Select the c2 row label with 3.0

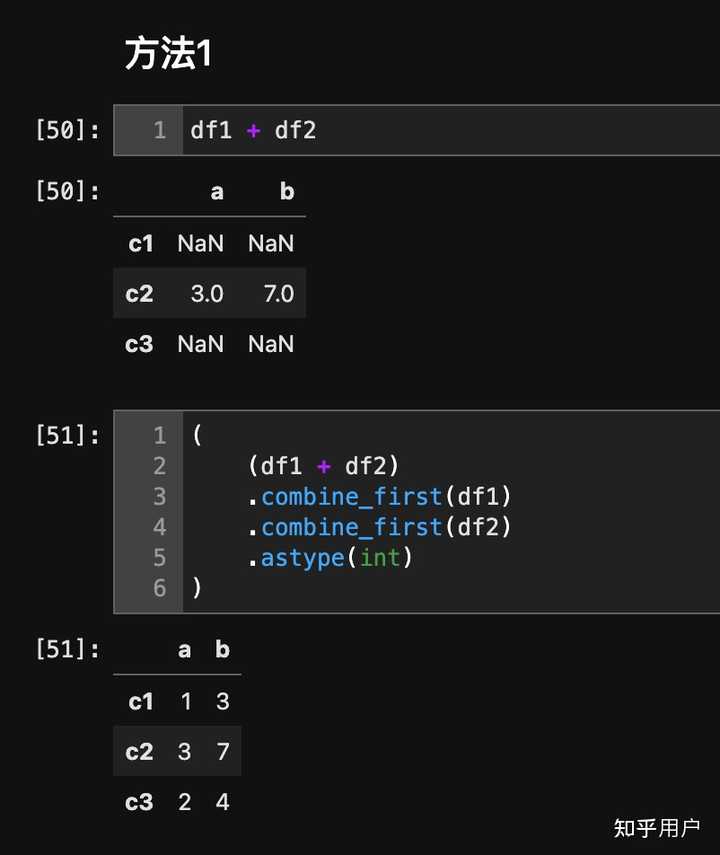[139, 294]
